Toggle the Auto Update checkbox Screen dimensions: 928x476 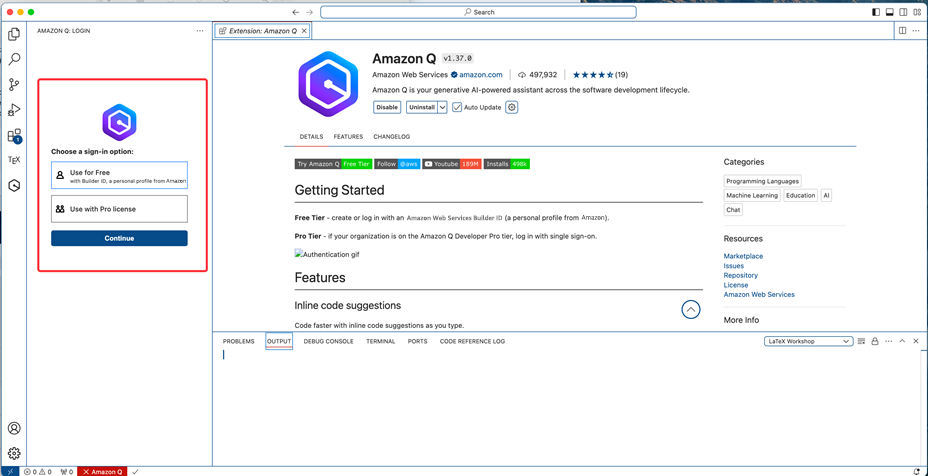(x=457, y=107)
